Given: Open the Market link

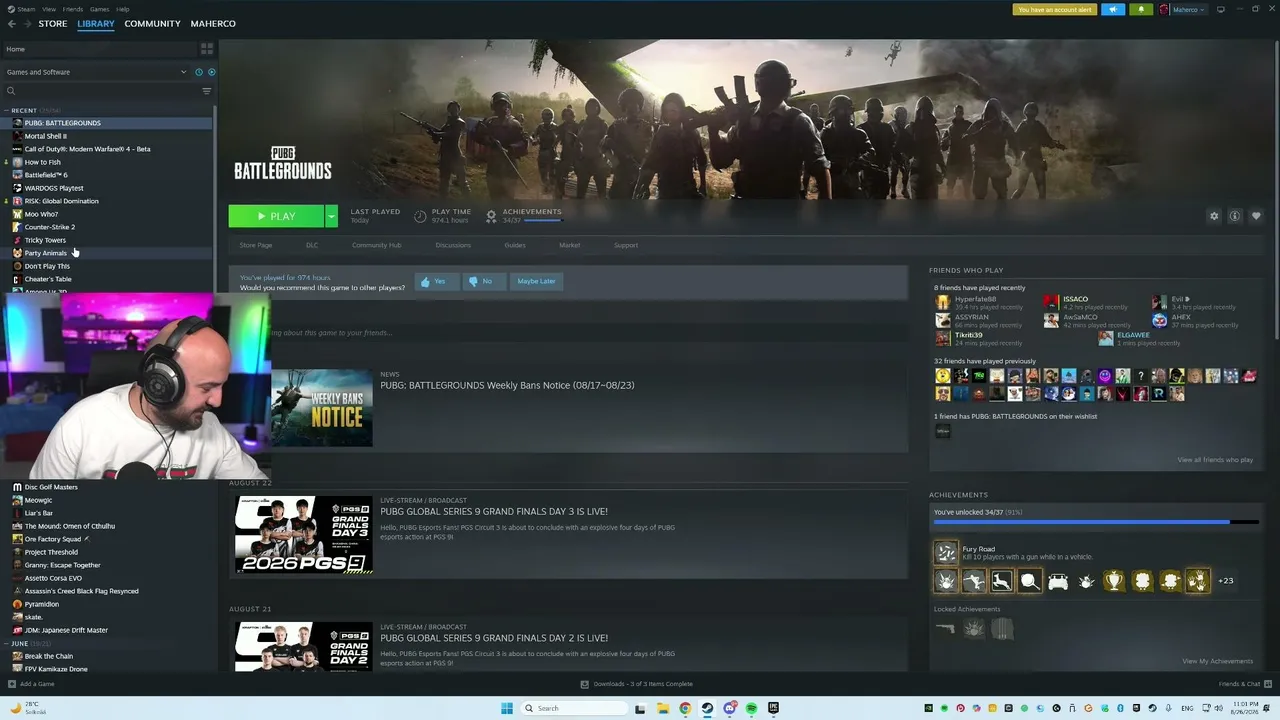Looking at the screenshot, I should [x=569, y=245].
